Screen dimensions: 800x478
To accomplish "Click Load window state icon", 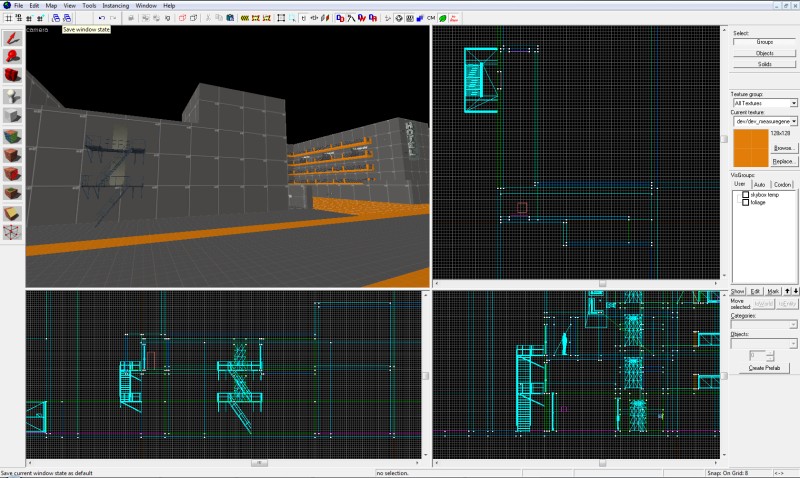I will [56, 18].
